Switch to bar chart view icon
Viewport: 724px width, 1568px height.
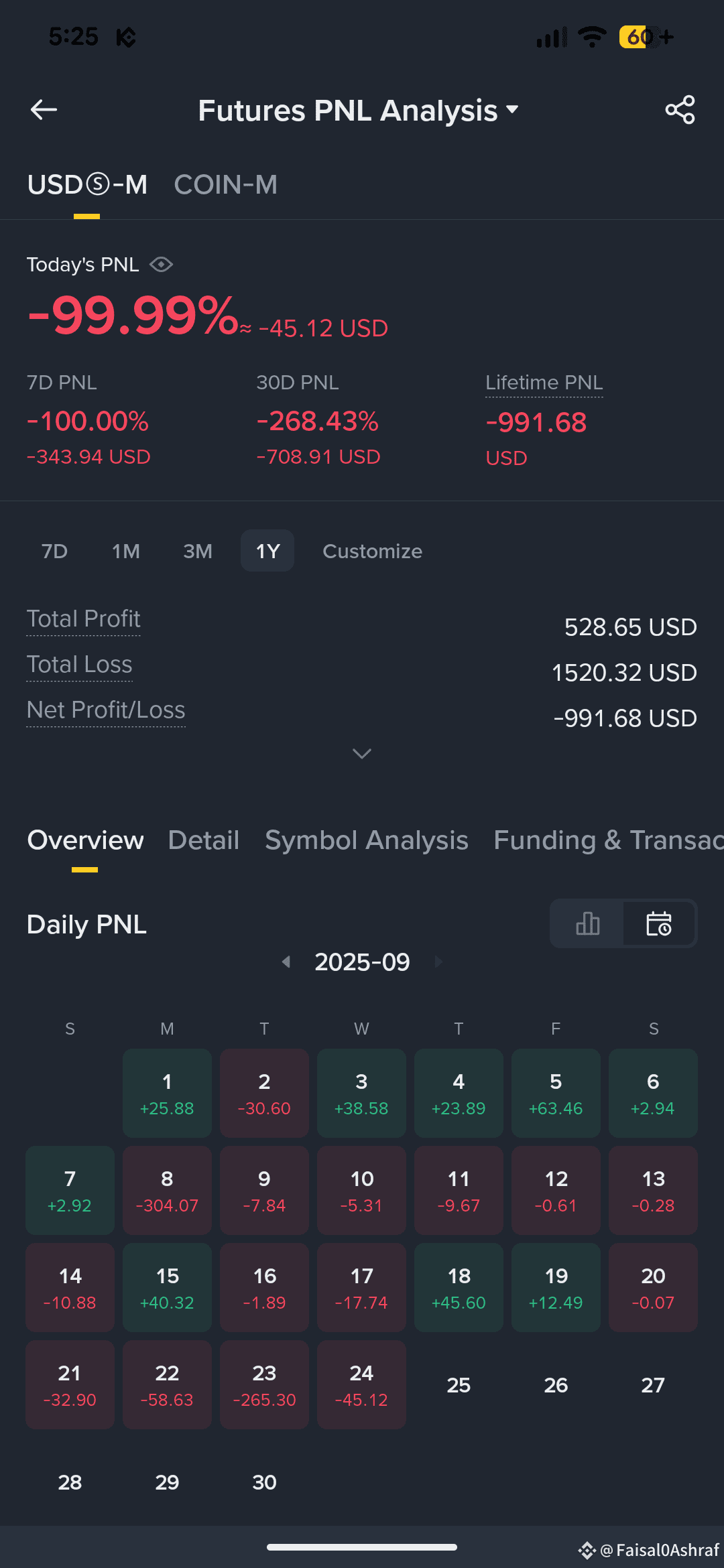click(587, 923)
